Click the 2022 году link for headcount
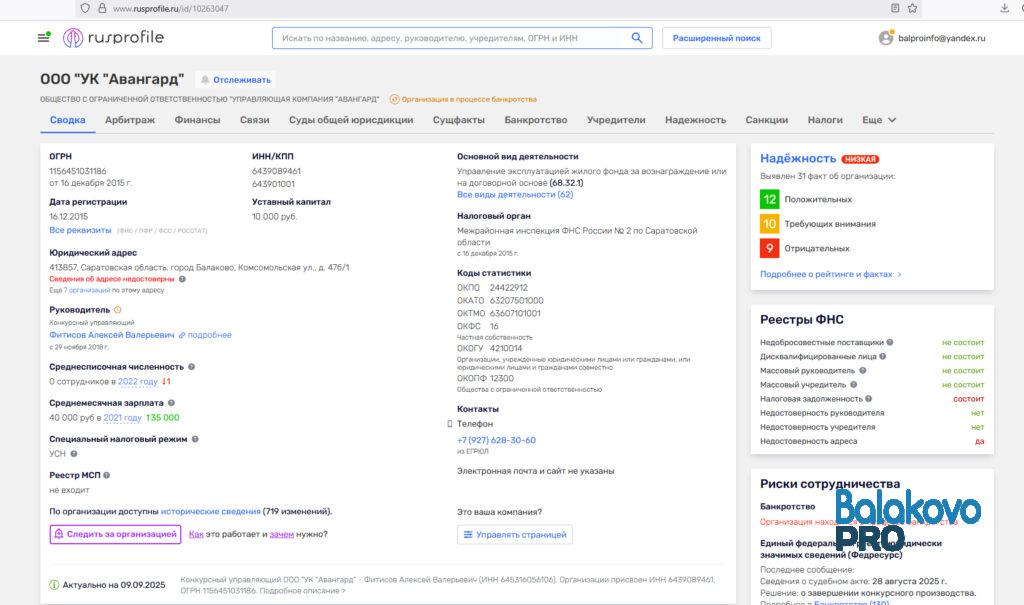Image resolution: width=1024 pixels, height=605 pixels. (x=137, y=382)
